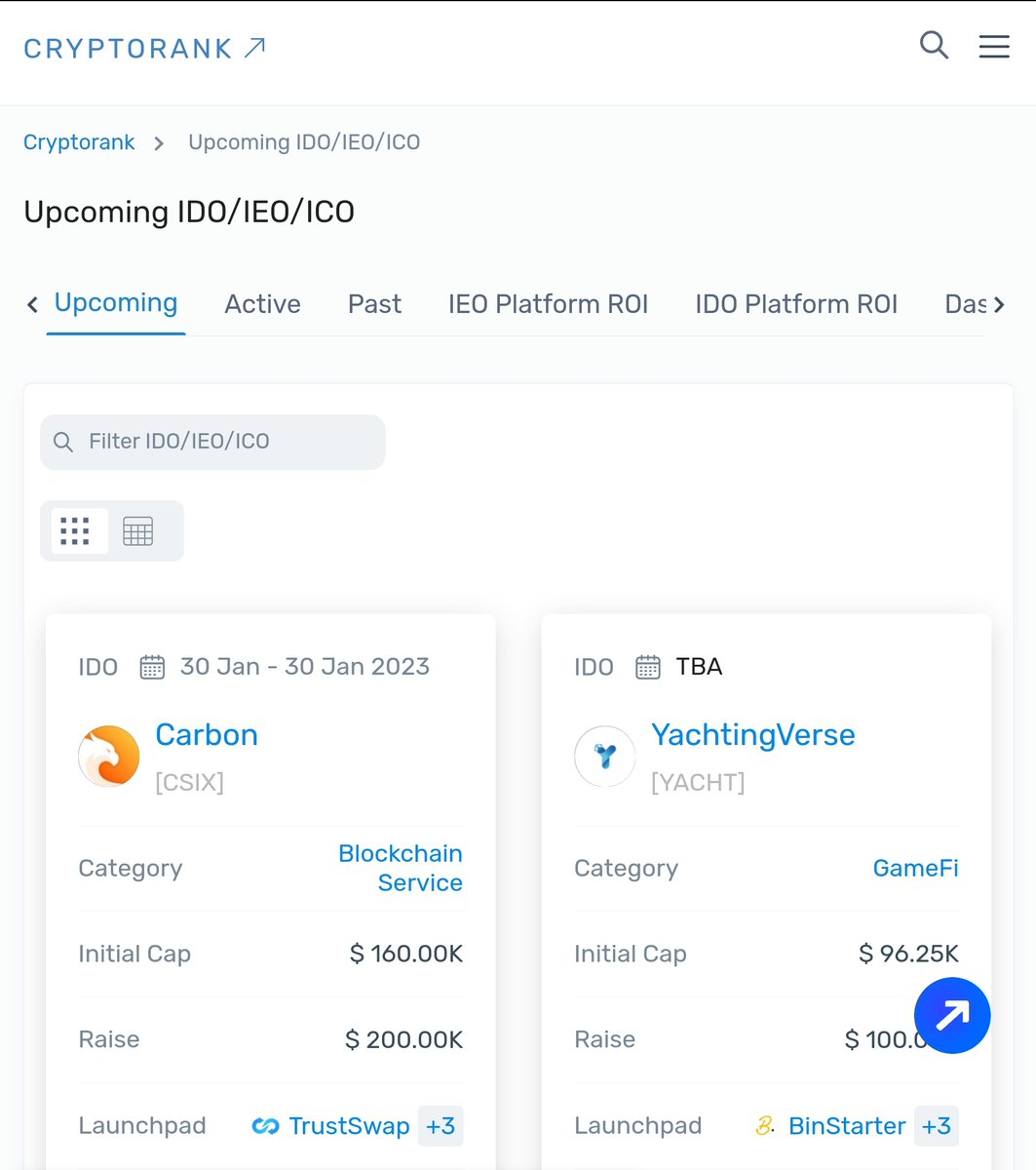The width and height of the screenshot is (1036, 1170).
Task: Click the 30 Jan - 30 Jan 2023 date
Action: (305, 667)
